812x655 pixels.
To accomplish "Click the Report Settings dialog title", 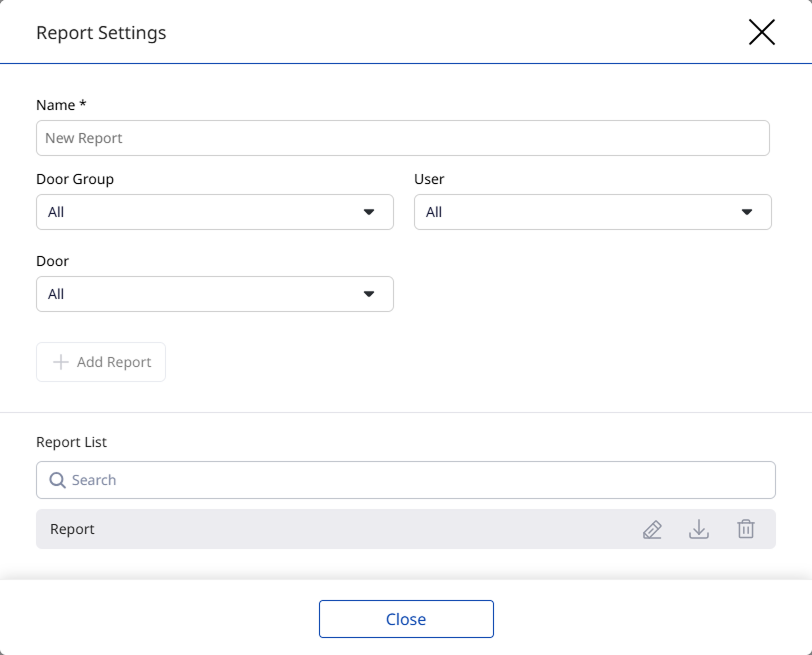I will [x=101, y=33].
